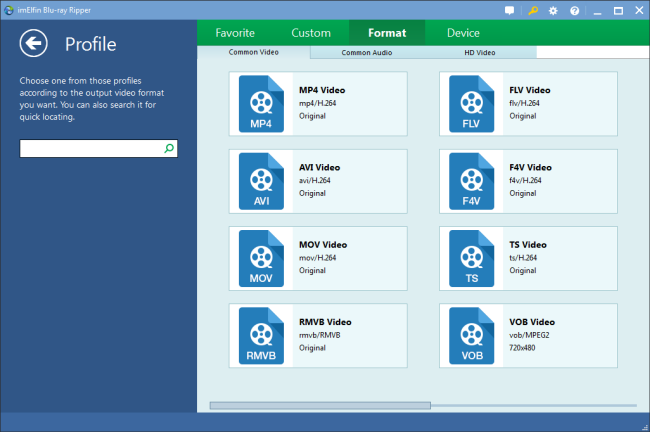Screen dimensions: 650x432
Task: Click the mp4/H.264 codec text
Action: click(318, 103)
